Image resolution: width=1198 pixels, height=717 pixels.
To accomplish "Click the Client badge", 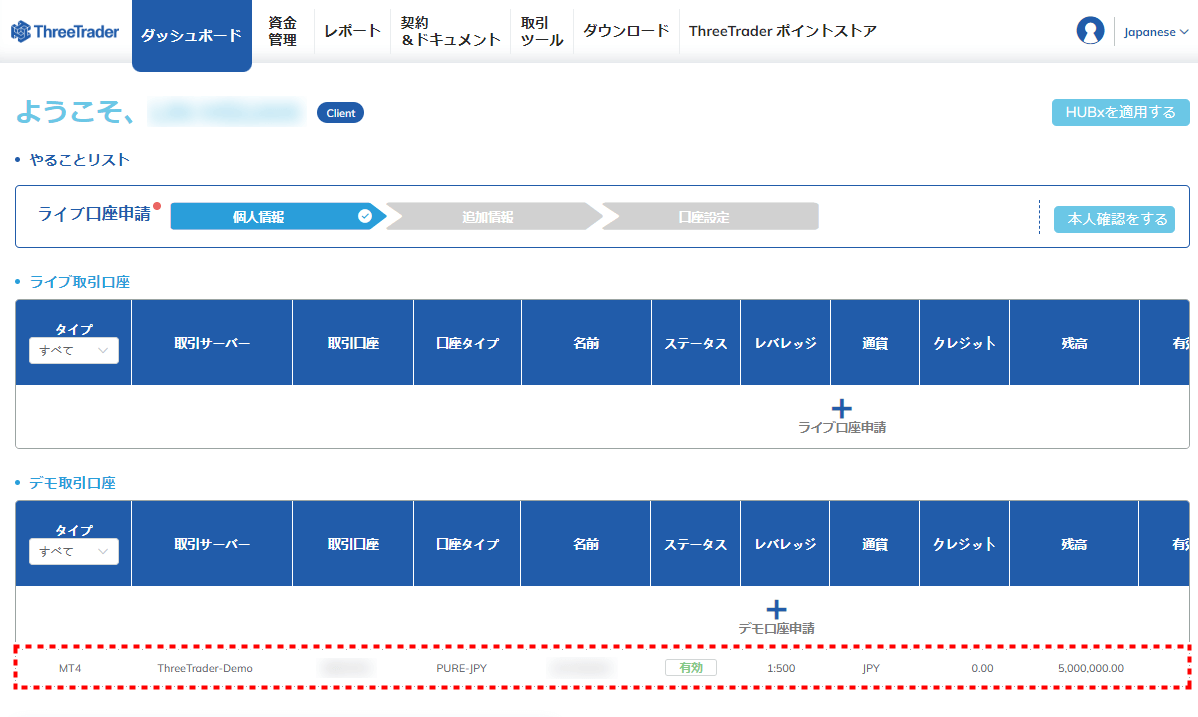I will [341, 113].
